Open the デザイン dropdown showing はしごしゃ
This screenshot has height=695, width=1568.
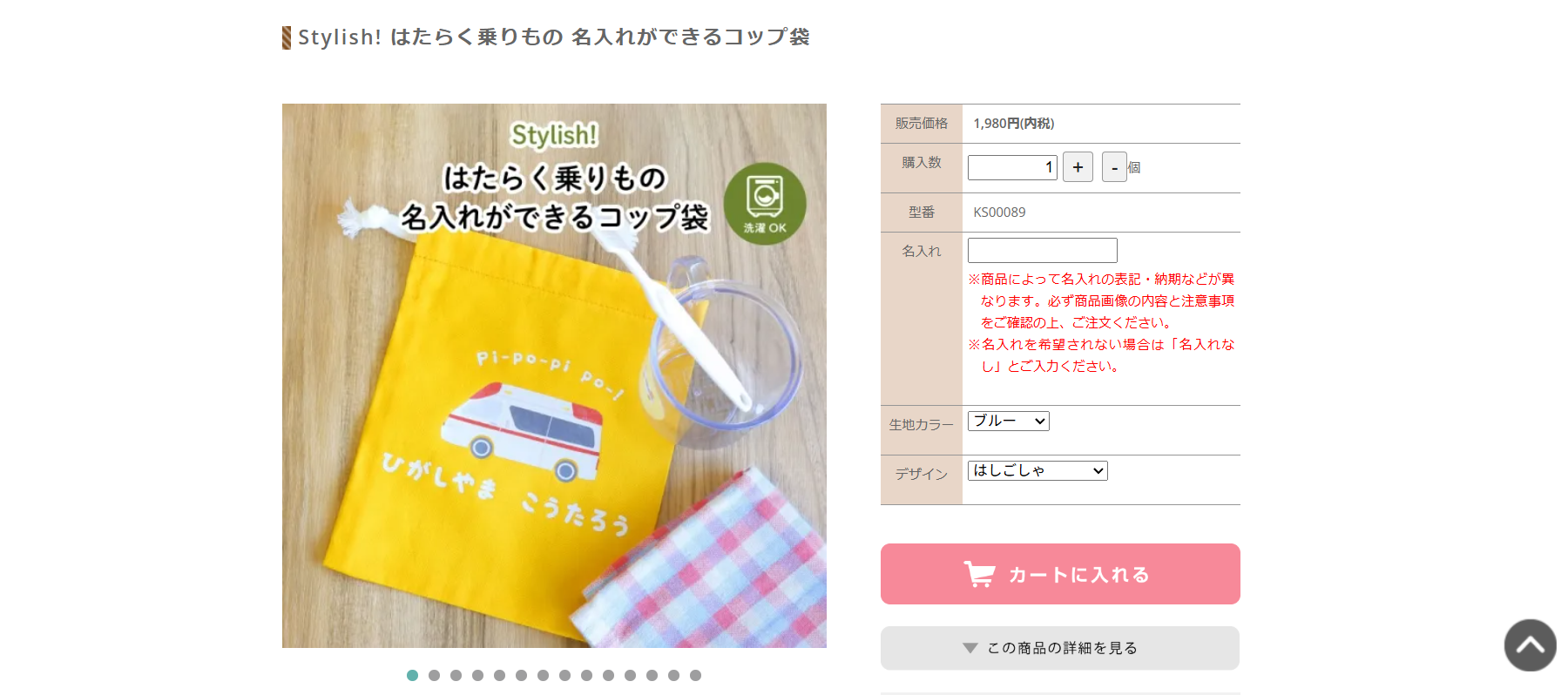point(1037,471)
